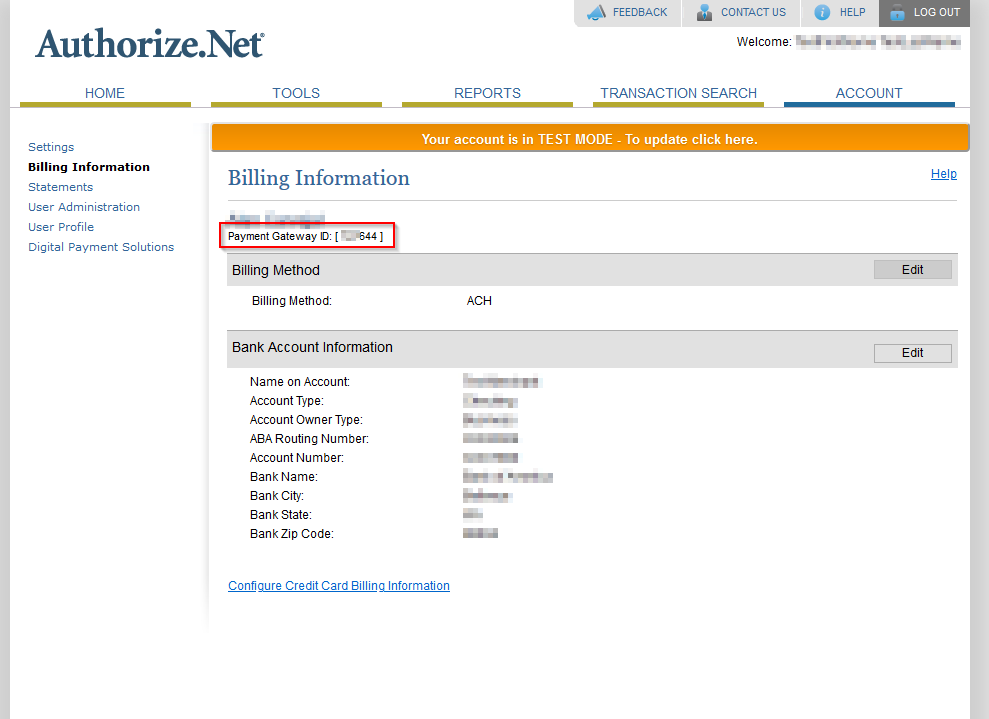This screenshot has width=989, height=719.
Task: Edit the Billing Method section
Action: pyautogui.click(x=912, y=270)
